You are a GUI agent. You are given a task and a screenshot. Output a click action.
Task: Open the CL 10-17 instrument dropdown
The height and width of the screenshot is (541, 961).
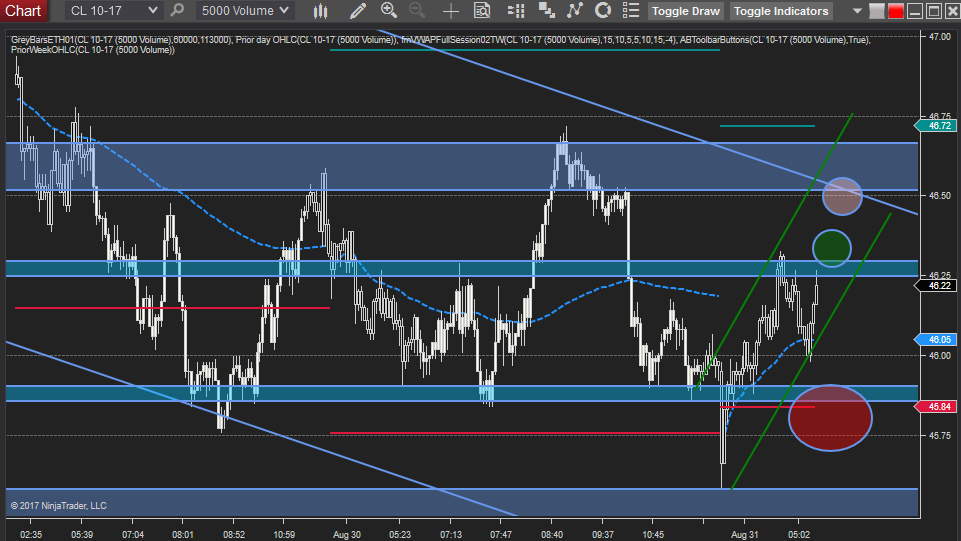coord(114,10)
